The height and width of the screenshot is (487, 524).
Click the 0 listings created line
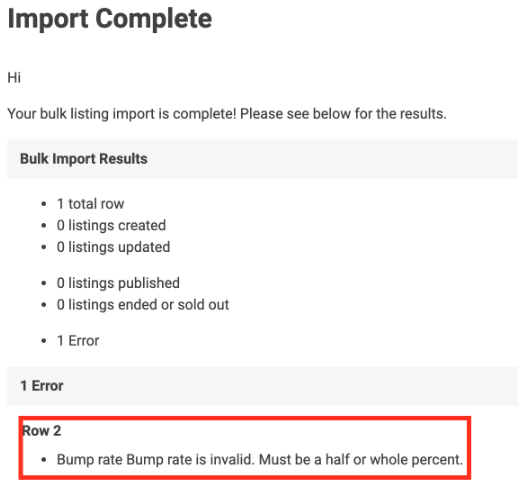[x=111, y=225]
